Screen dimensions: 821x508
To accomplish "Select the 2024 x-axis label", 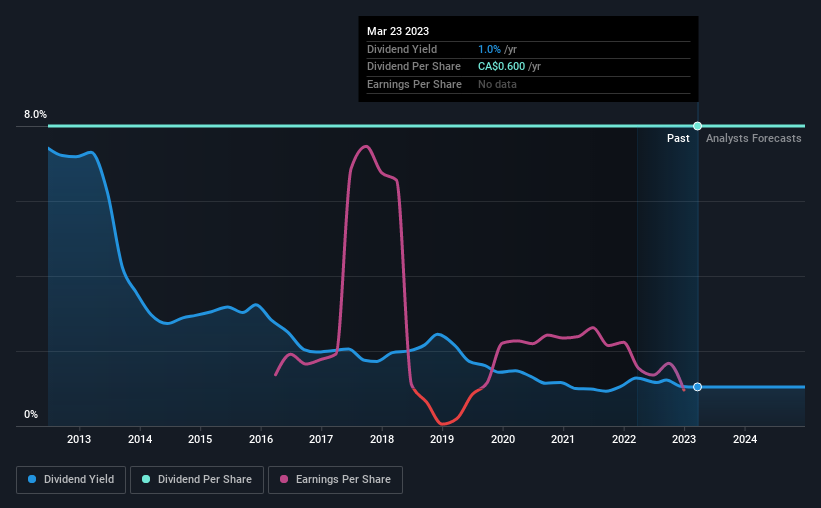I will click(745, 439).
